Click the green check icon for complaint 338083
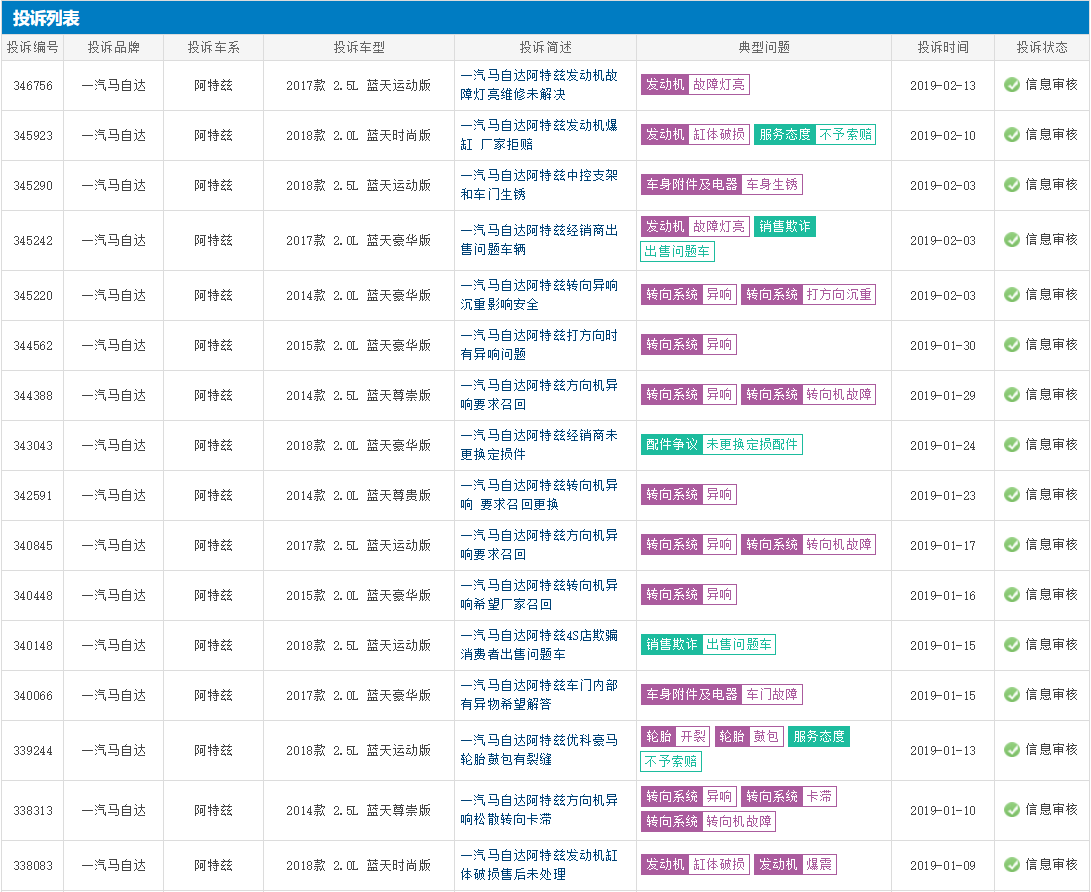Image resolution: width=1091 pixels, height=892 pixels. [1012, 866]
